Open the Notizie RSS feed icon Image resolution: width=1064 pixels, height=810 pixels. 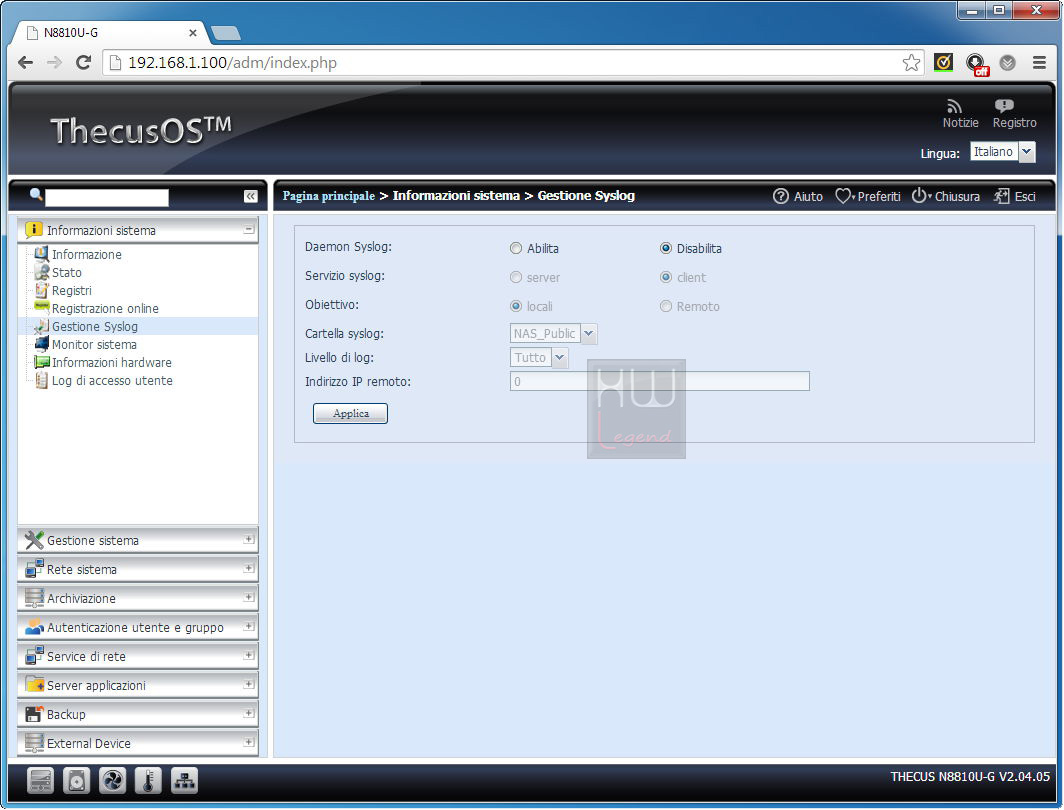click(x=955, y=106)
